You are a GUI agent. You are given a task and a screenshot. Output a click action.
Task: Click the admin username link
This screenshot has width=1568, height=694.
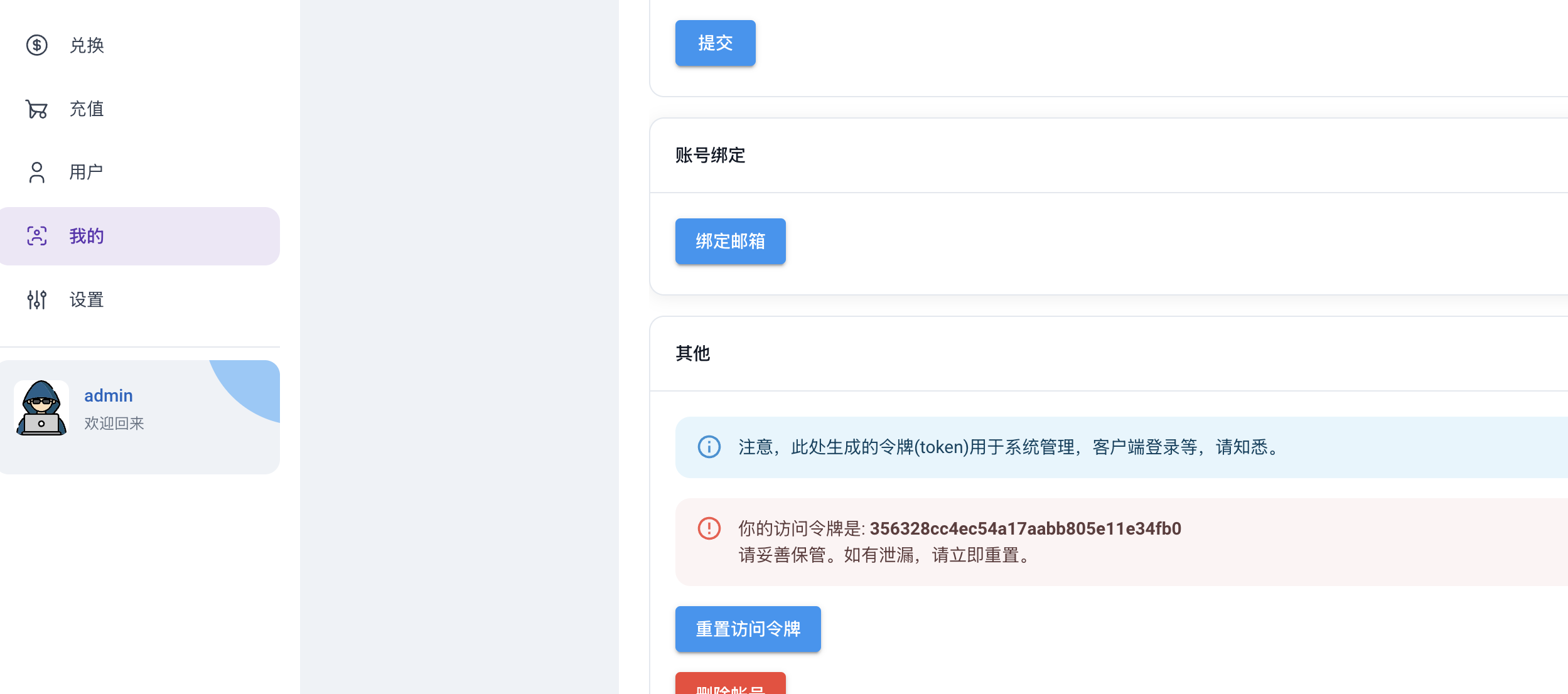click(x=109, y=395)
